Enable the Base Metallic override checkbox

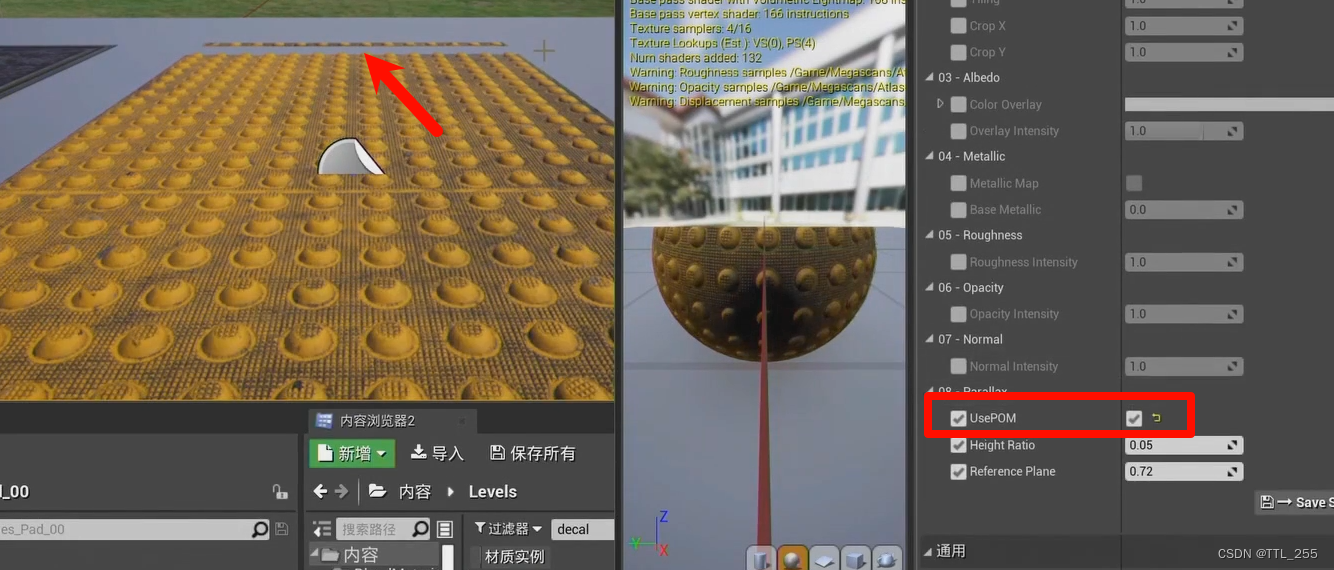pyautogui.click(x=958, y=209)
